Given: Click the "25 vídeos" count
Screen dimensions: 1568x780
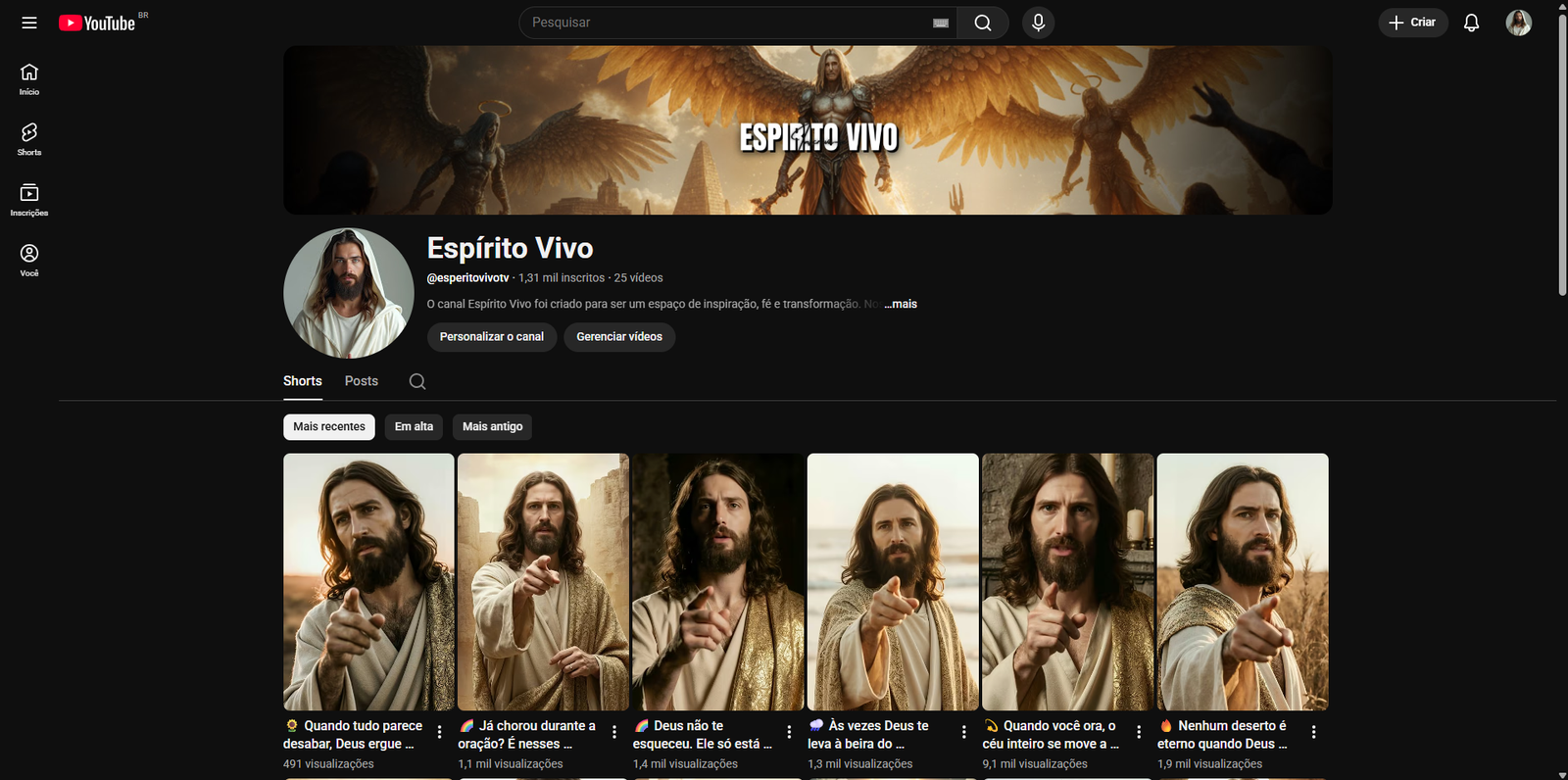Looking at the screenshot, I should pos(639,278).
